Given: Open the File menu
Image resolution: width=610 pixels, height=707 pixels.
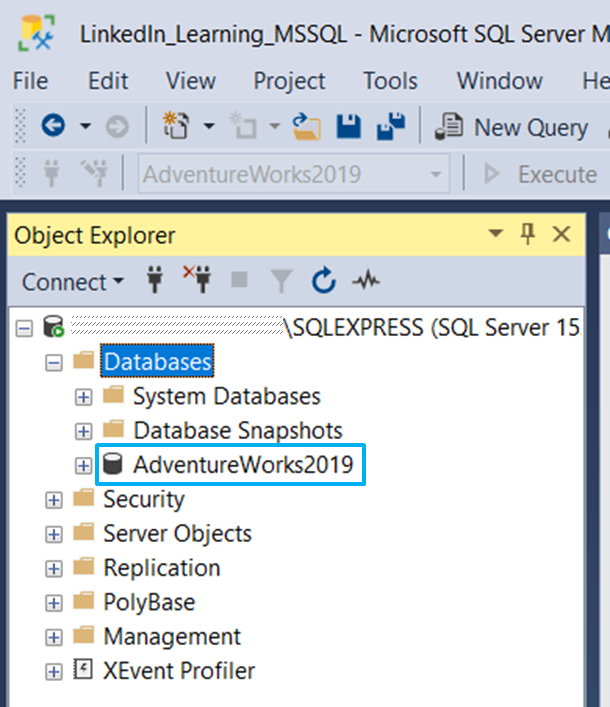Looking at the screenshot, I should [30, 81].
